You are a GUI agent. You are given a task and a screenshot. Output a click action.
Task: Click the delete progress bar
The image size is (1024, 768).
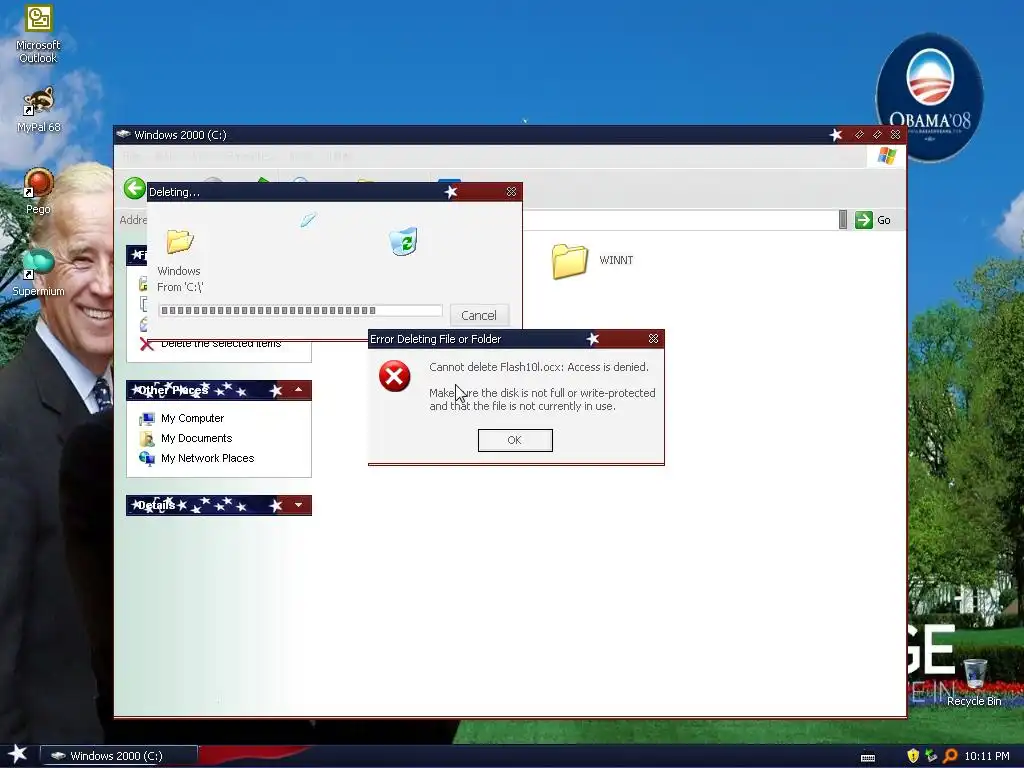300,311
